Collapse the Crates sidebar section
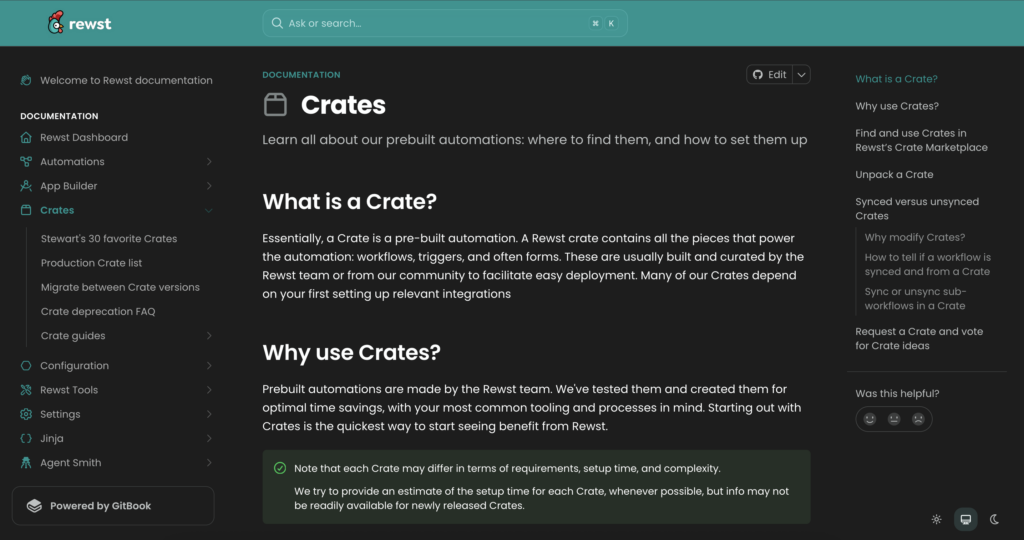1024x540 pixels. click(209, 210)
